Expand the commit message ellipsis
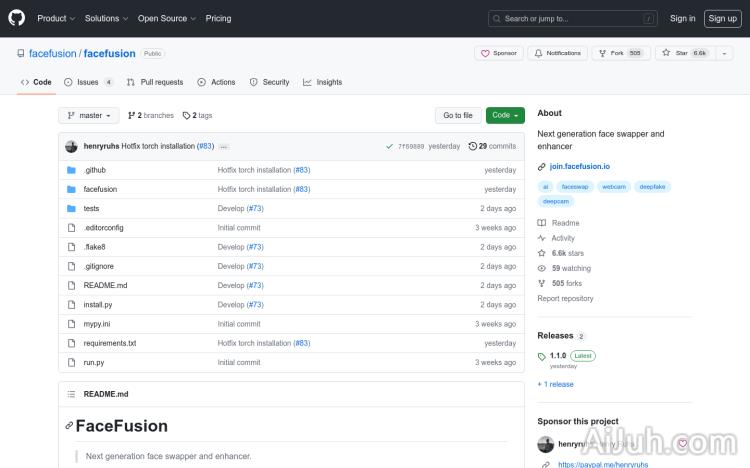 pos(224,147)
